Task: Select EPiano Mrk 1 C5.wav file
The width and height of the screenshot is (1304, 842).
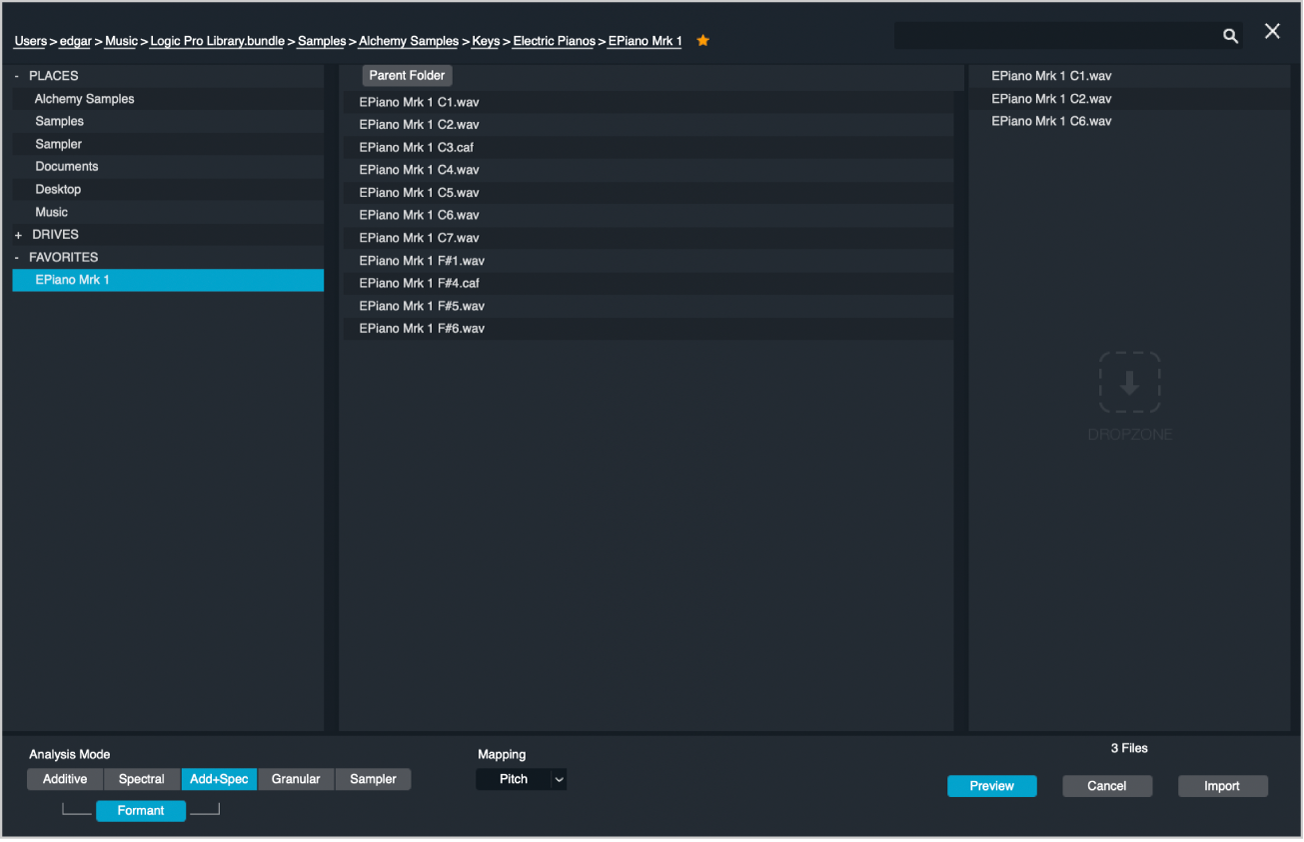Action: (648, 193)
